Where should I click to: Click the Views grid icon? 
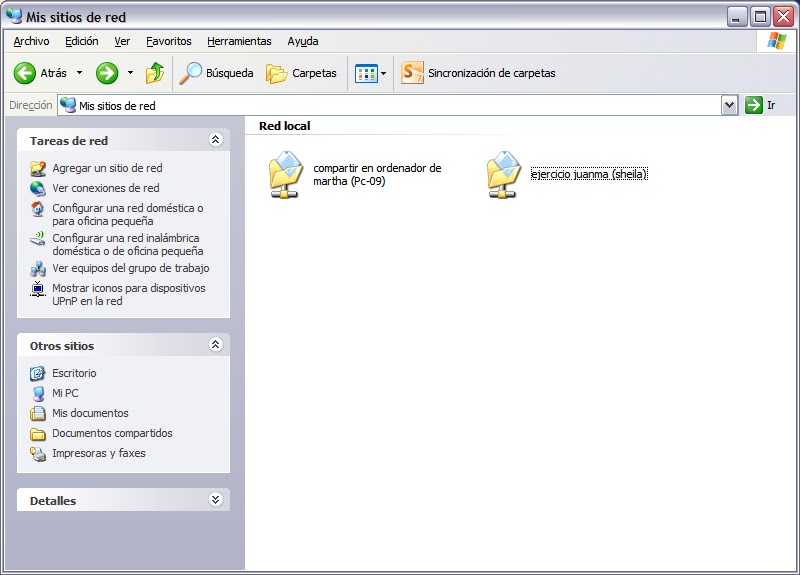tap(366, 73)
